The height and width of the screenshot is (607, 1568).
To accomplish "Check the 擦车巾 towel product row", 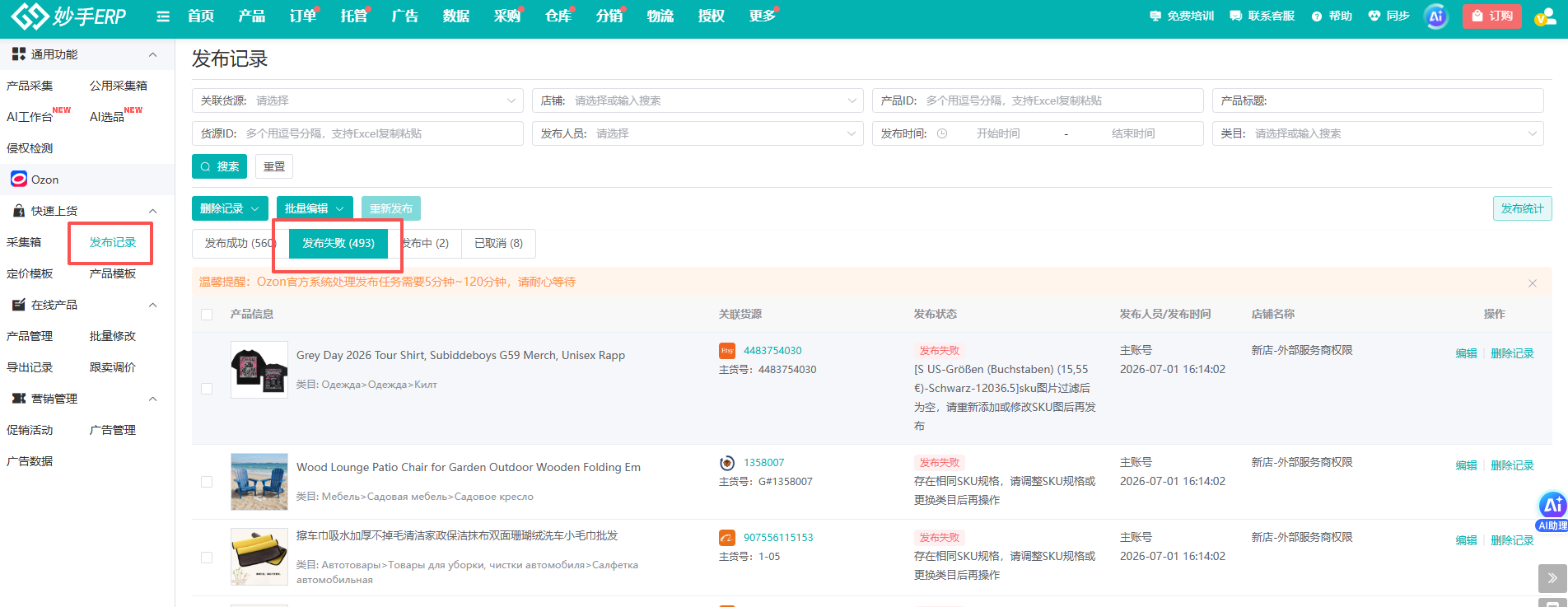I will pyautogui.click(x=207, y=558).
